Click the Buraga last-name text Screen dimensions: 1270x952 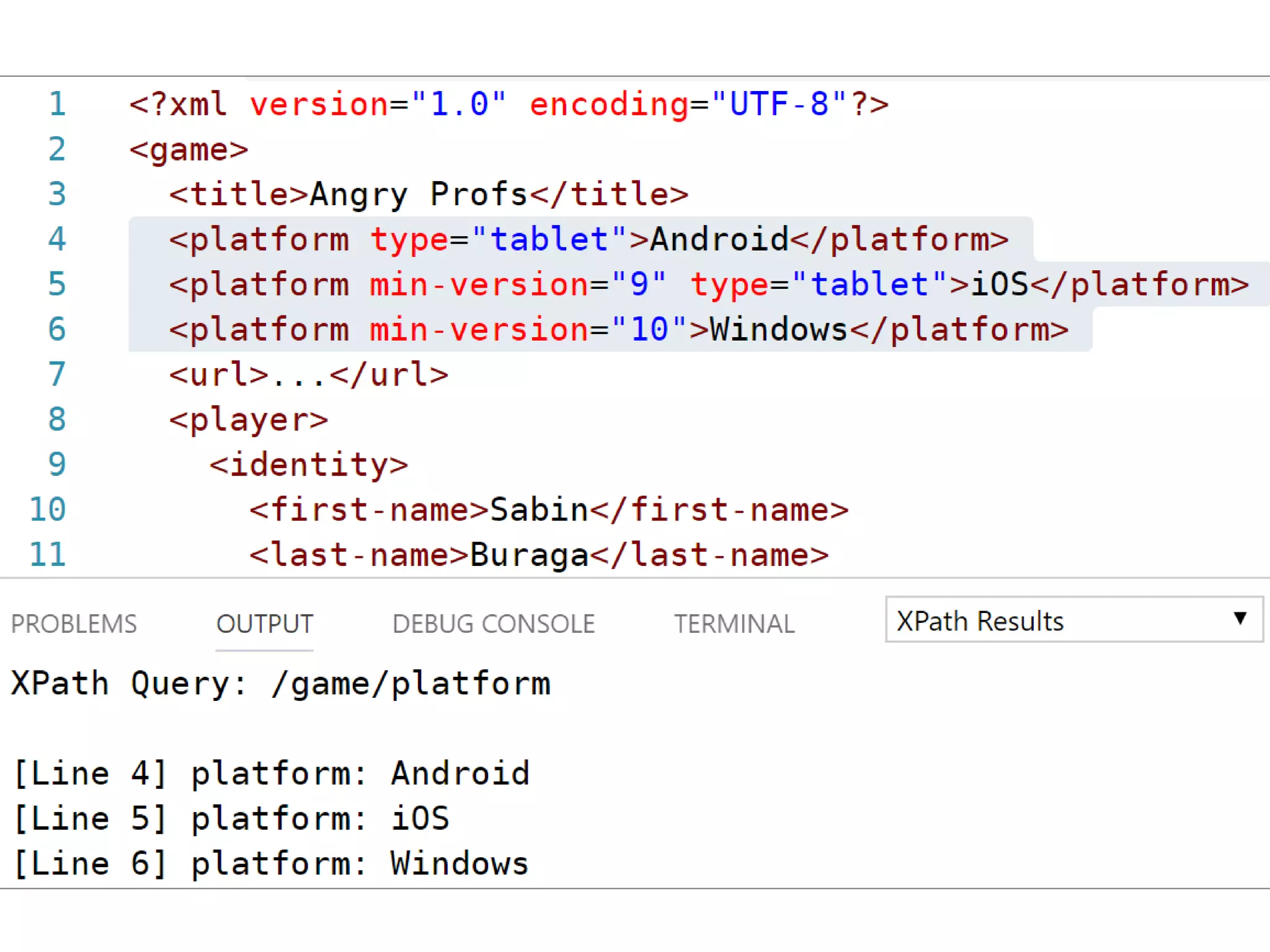click(529, 555)
